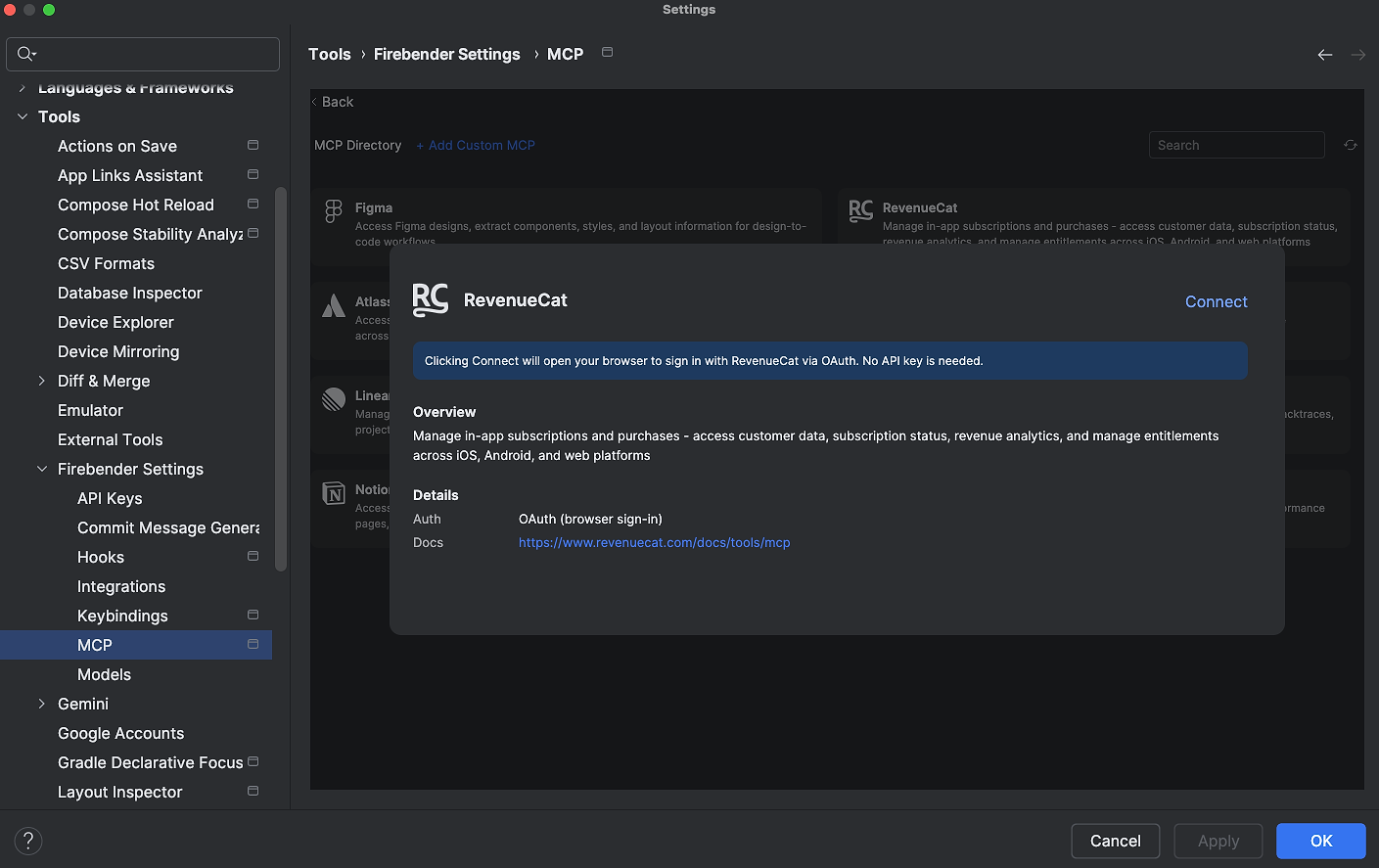
Task: Collapse the Tools section
Action: point(23,116)
